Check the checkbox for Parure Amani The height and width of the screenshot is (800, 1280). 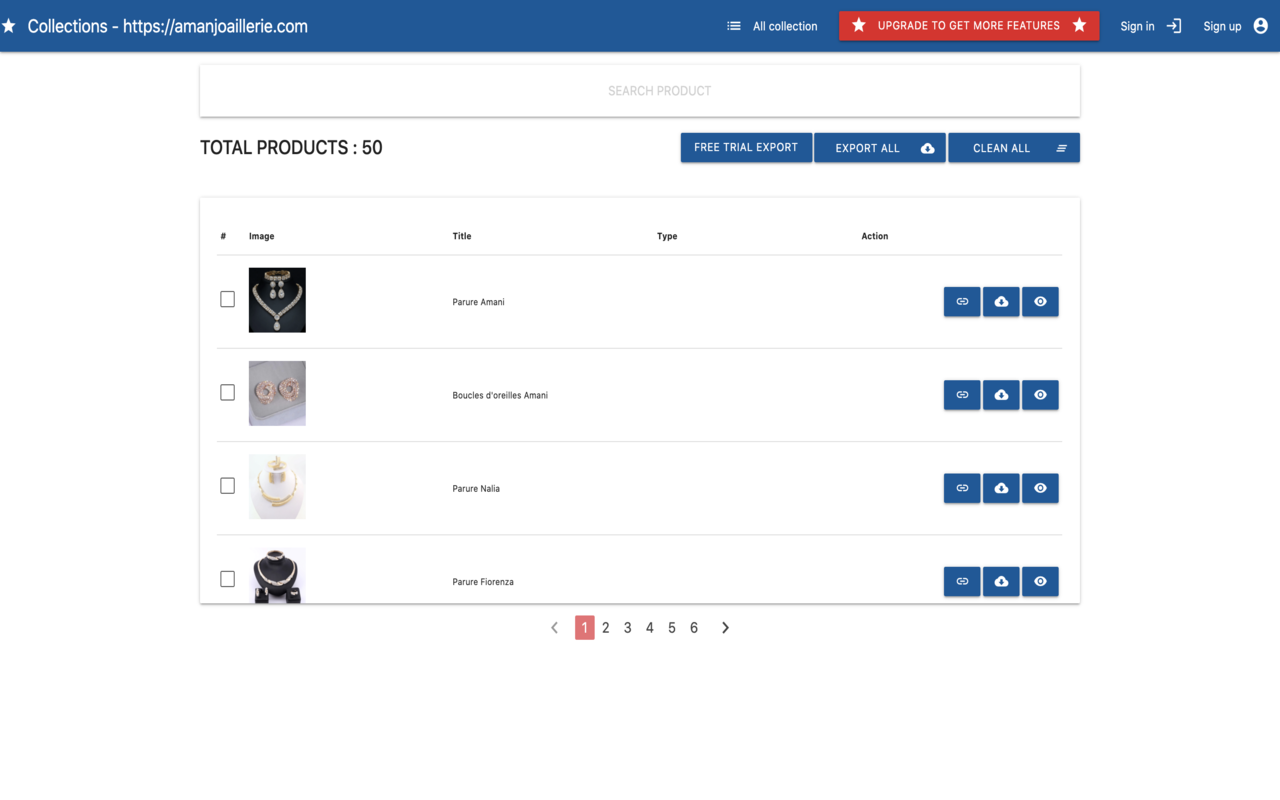click(x=227, y=298)
